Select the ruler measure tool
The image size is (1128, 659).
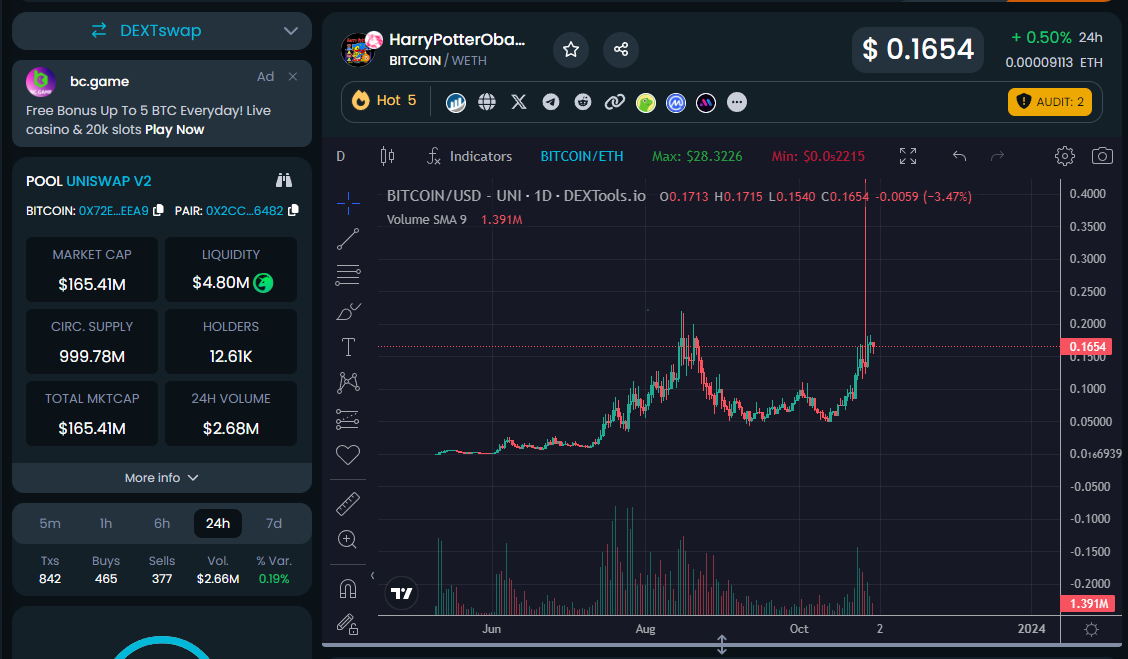[x=348, y=504]
